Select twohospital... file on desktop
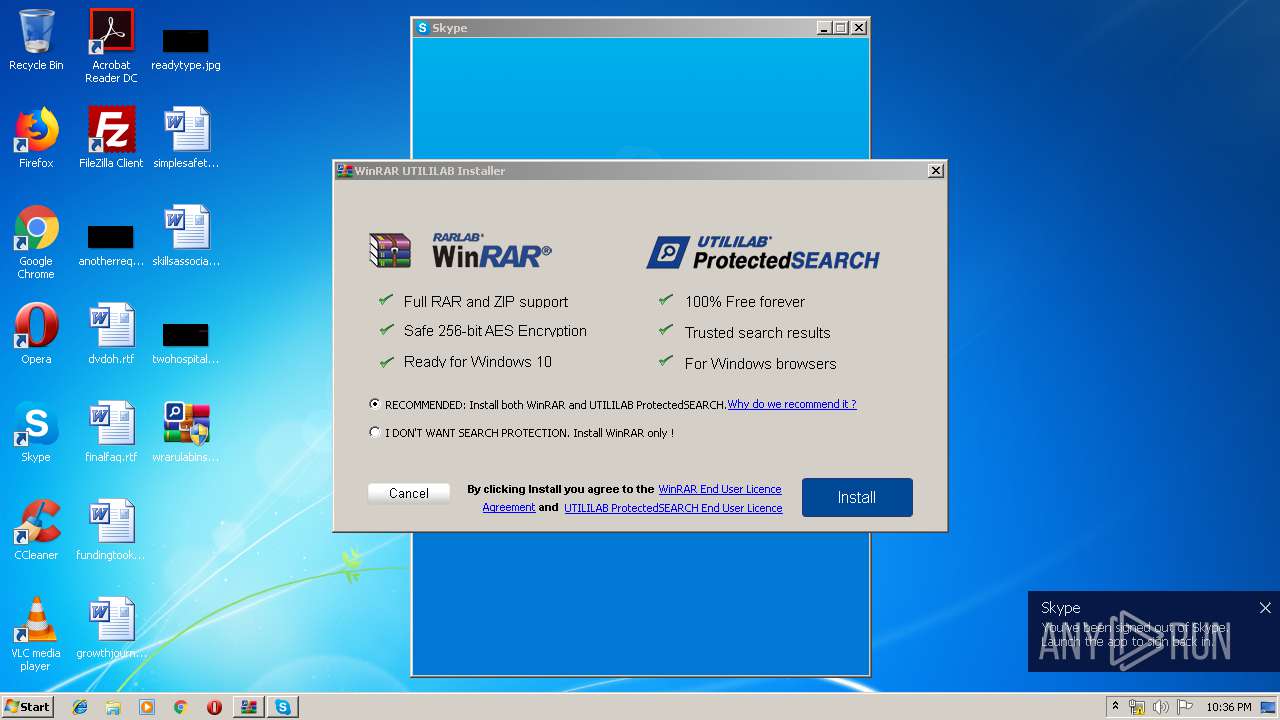 click(x=186, y=342)
